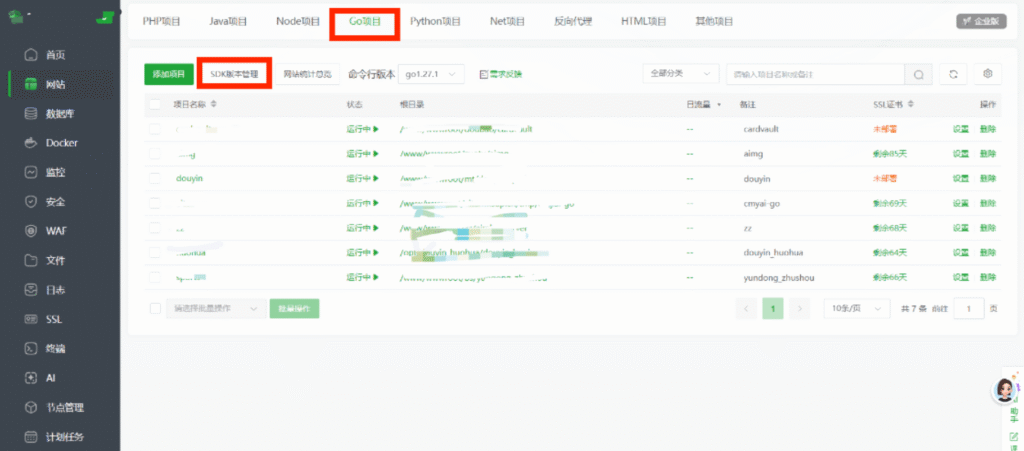Click the 监控 monitor icon in sidebar
Image resolution: width=1024 pixels, height=451 pixels.
[31, 172]
